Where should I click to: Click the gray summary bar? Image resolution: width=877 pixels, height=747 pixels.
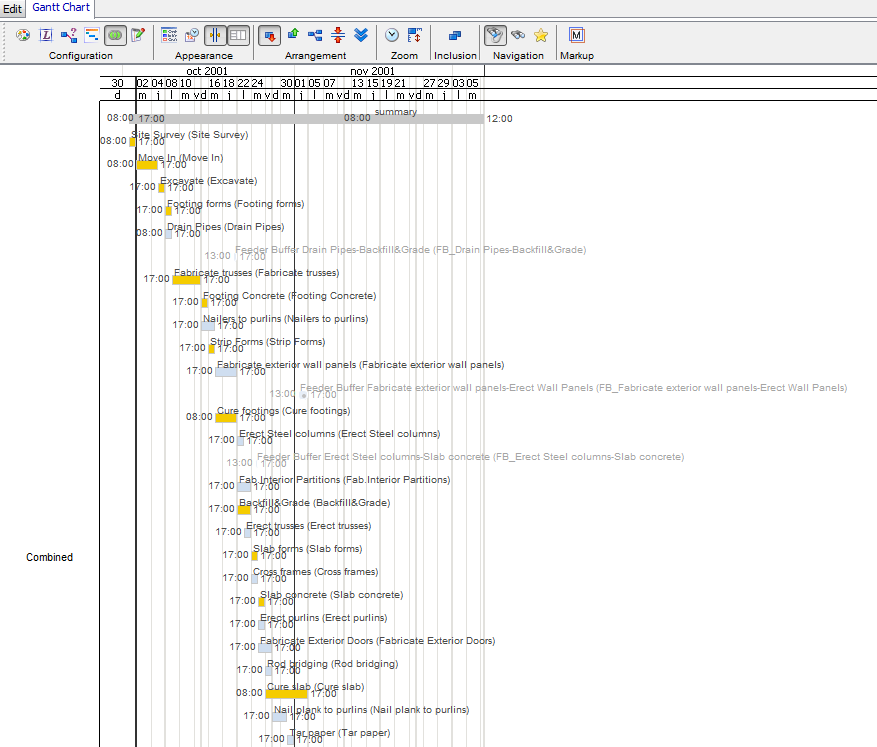tap(310, 118)
